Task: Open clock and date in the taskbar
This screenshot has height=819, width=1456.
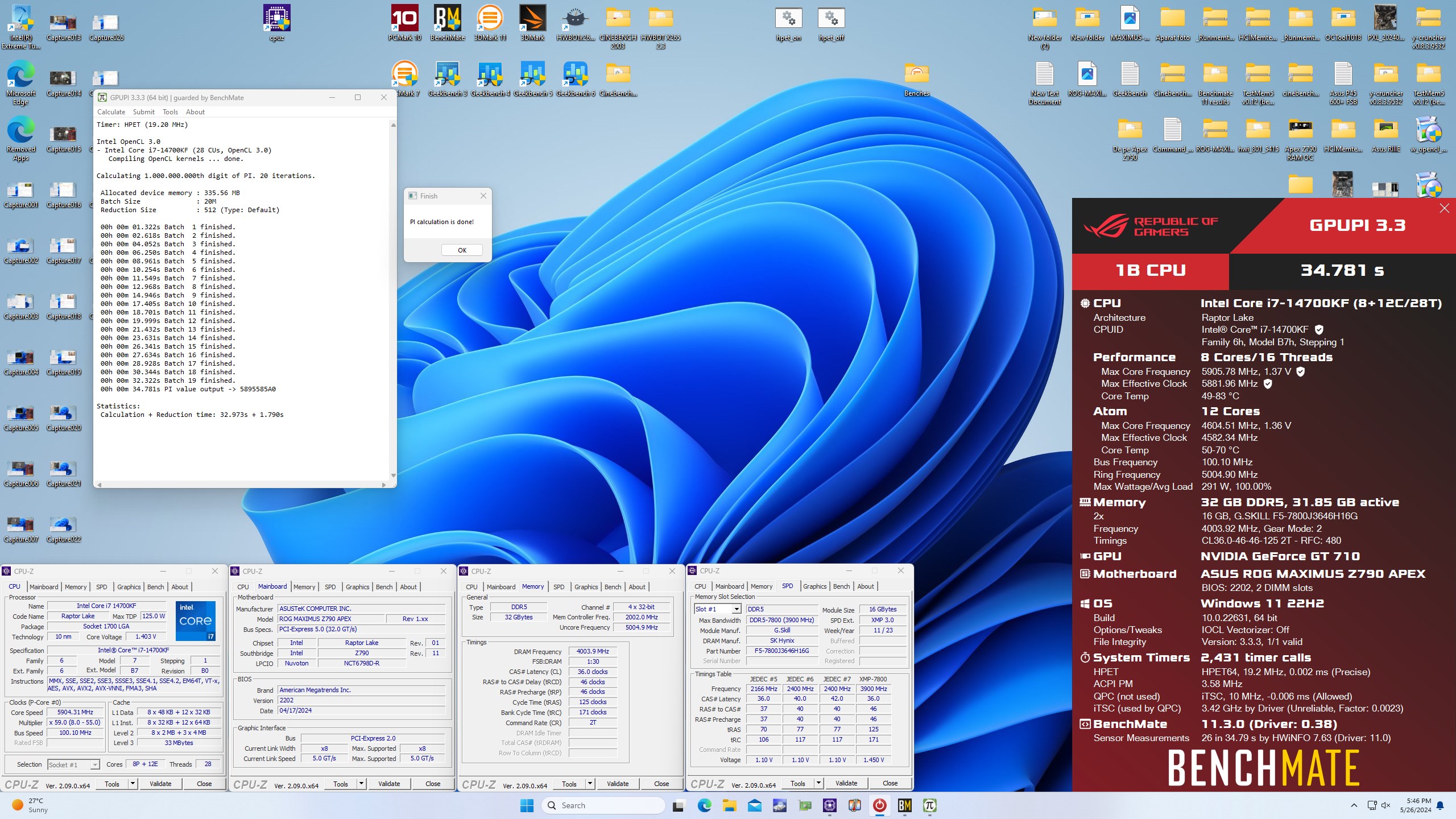Action: click(1415, 805)
